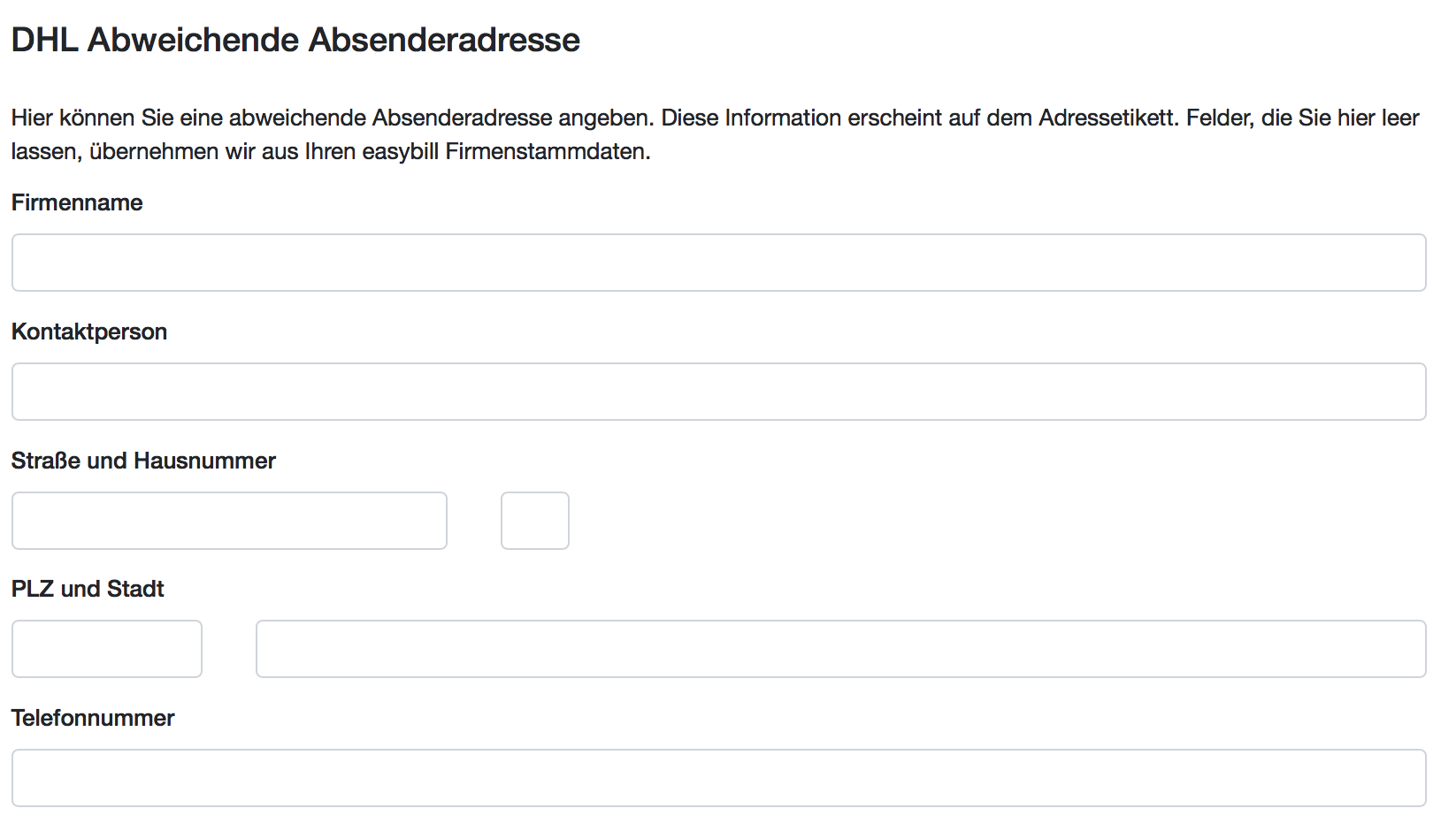Viewport: 1456px width, 831px height.
Task: Click the Firmenname input field
Action: point(718,263)
